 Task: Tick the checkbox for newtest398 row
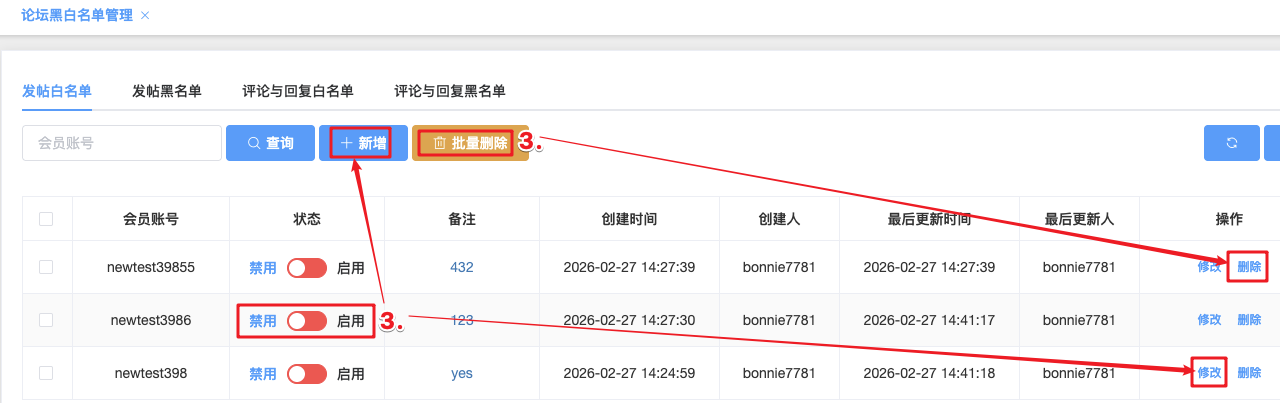tap(46, 373)
